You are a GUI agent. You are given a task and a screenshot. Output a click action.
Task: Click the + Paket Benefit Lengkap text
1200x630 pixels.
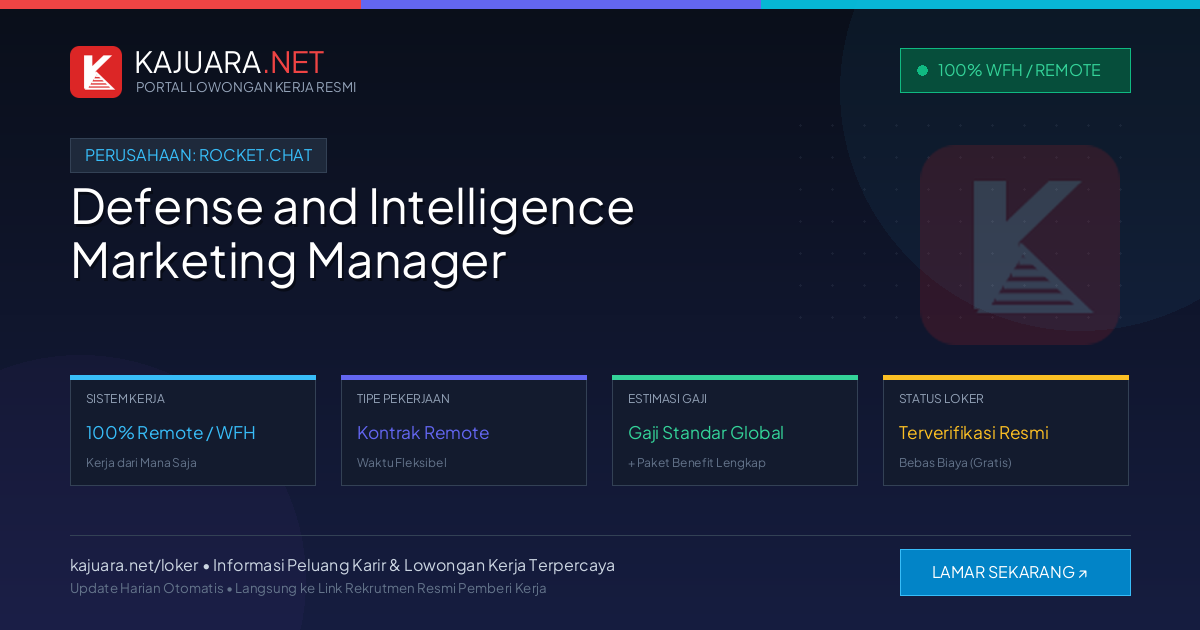click(697, 463)
